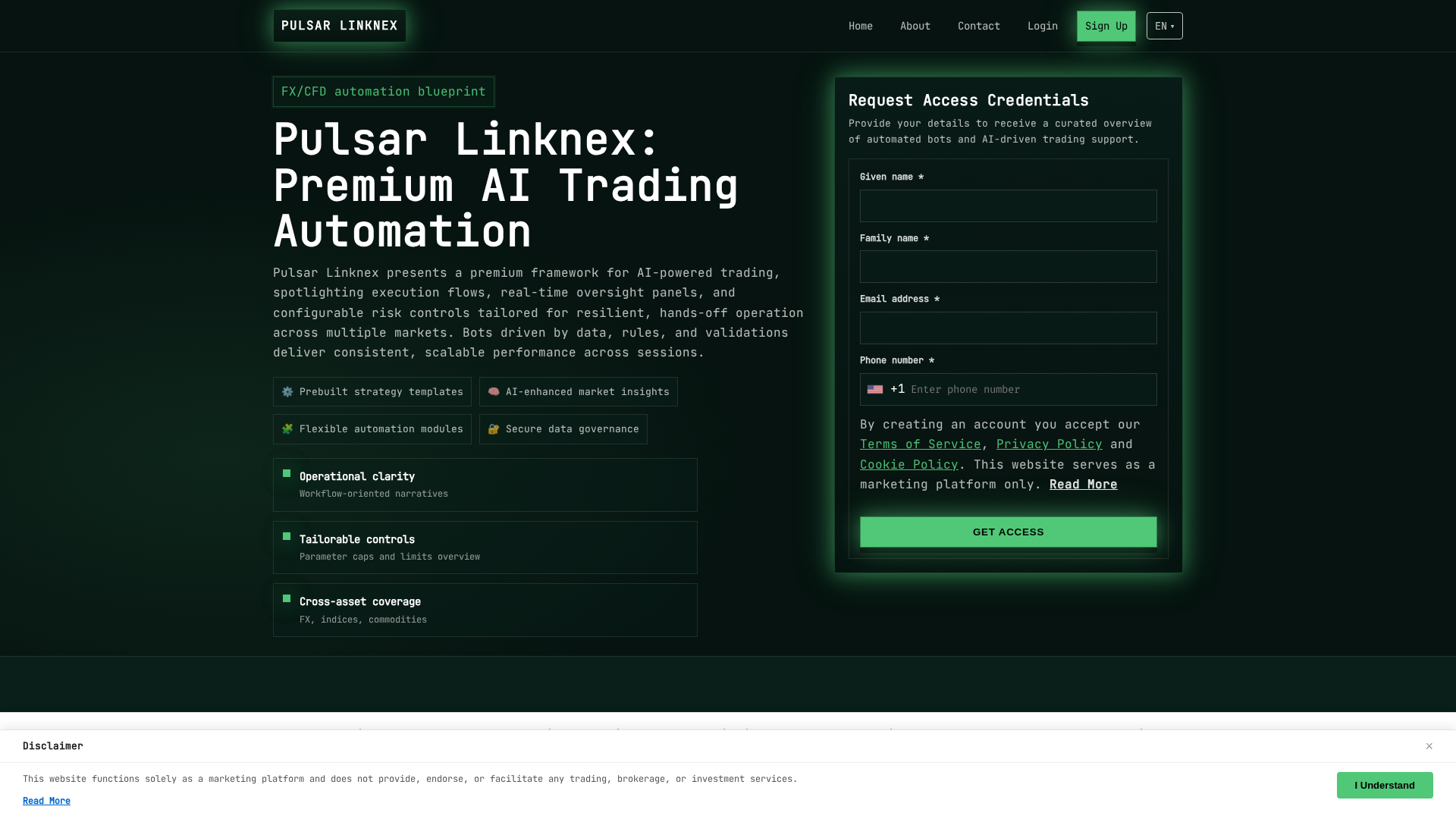Open Read More in the Disclaimer banner
This screenshot has height=819, width=1456.
46,801
